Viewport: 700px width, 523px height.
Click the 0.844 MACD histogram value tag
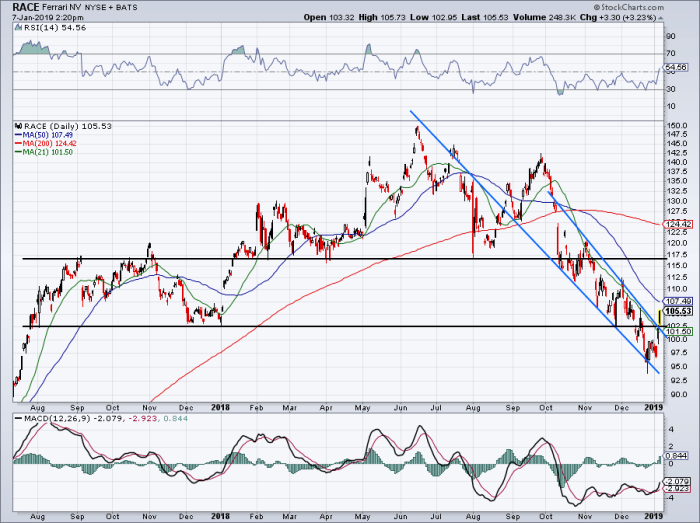(676, 456)
